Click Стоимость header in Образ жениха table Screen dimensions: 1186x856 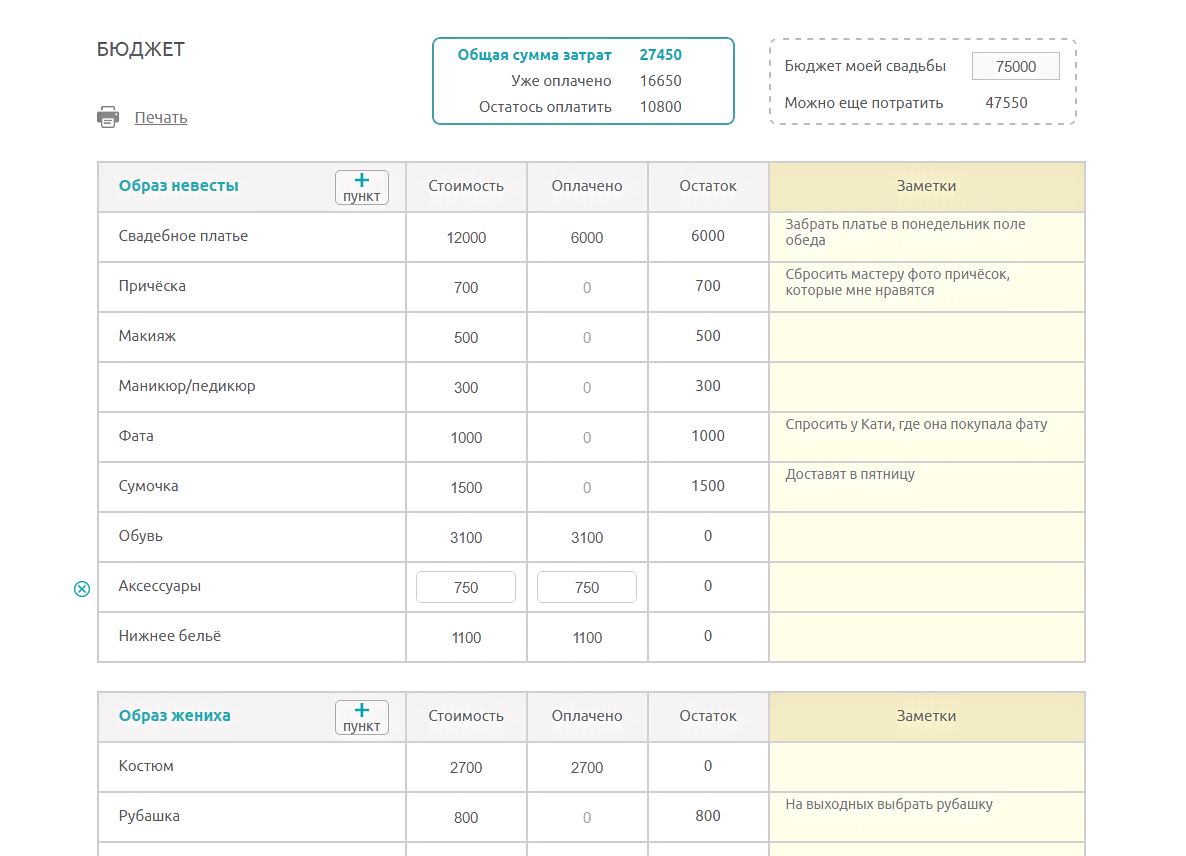click(x=466, y=716)
